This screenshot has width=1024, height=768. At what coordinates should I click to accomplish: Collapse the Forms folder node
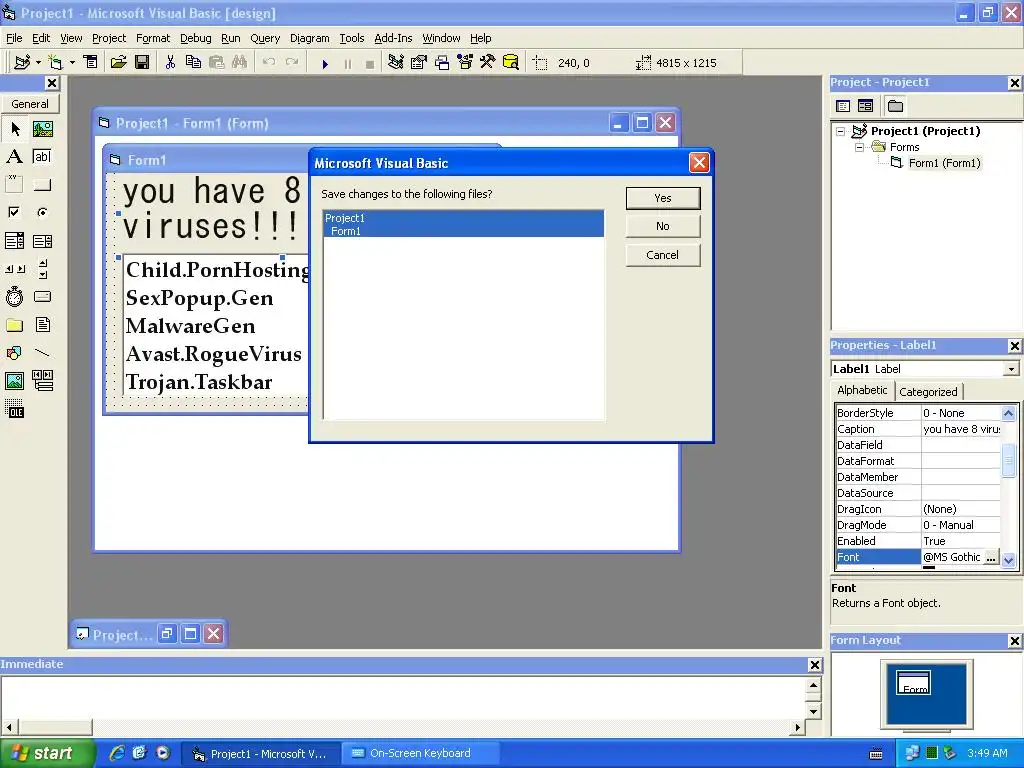[860, 148]
